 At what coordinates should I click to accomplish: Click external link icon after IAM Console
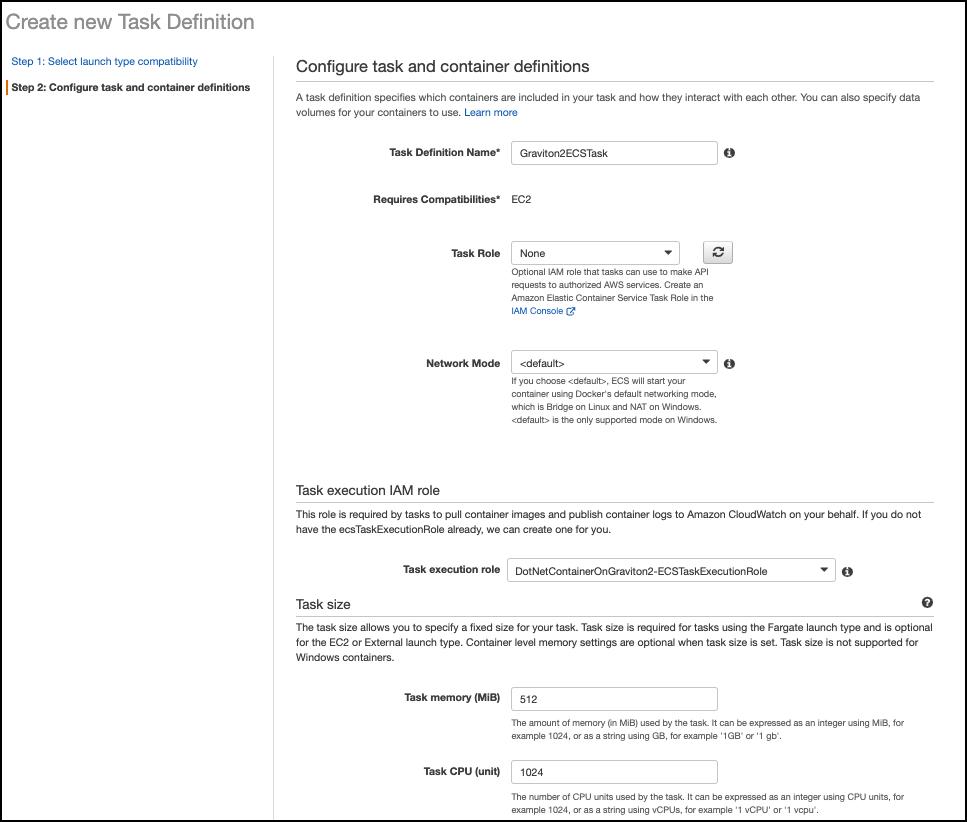pyautogui.click(x=570, y=311)
